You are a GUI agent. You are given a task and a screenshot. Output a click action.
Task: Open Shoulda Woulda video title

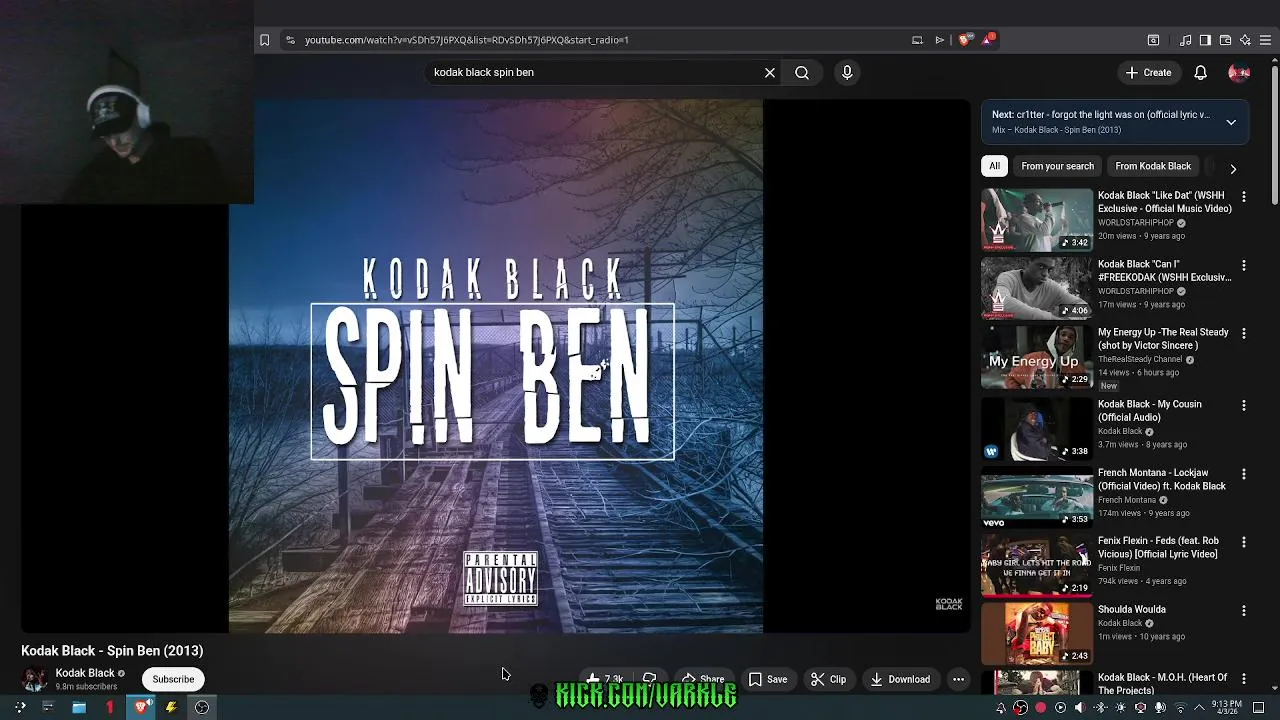[x=1132, y=609]
